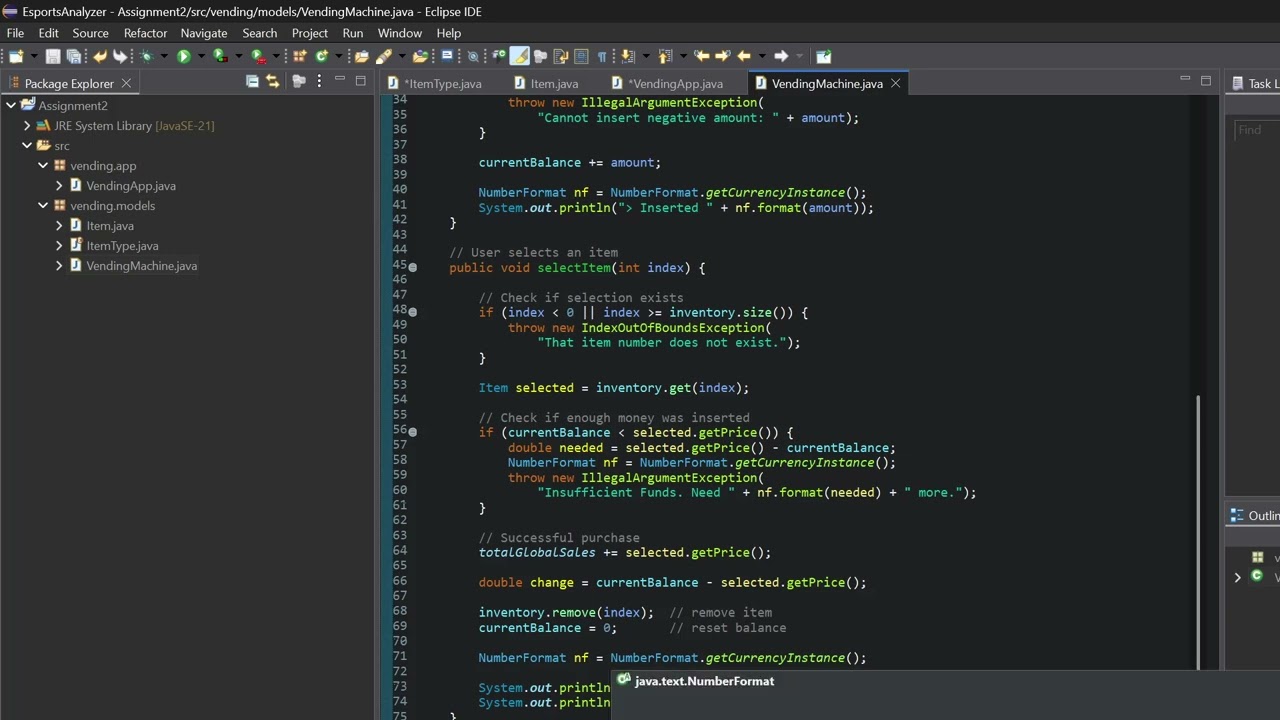Toggle Mark Occurrences highlighter in toolbar
The width and height of the screenshot is (1280, 720).
(x=520, y=56)
